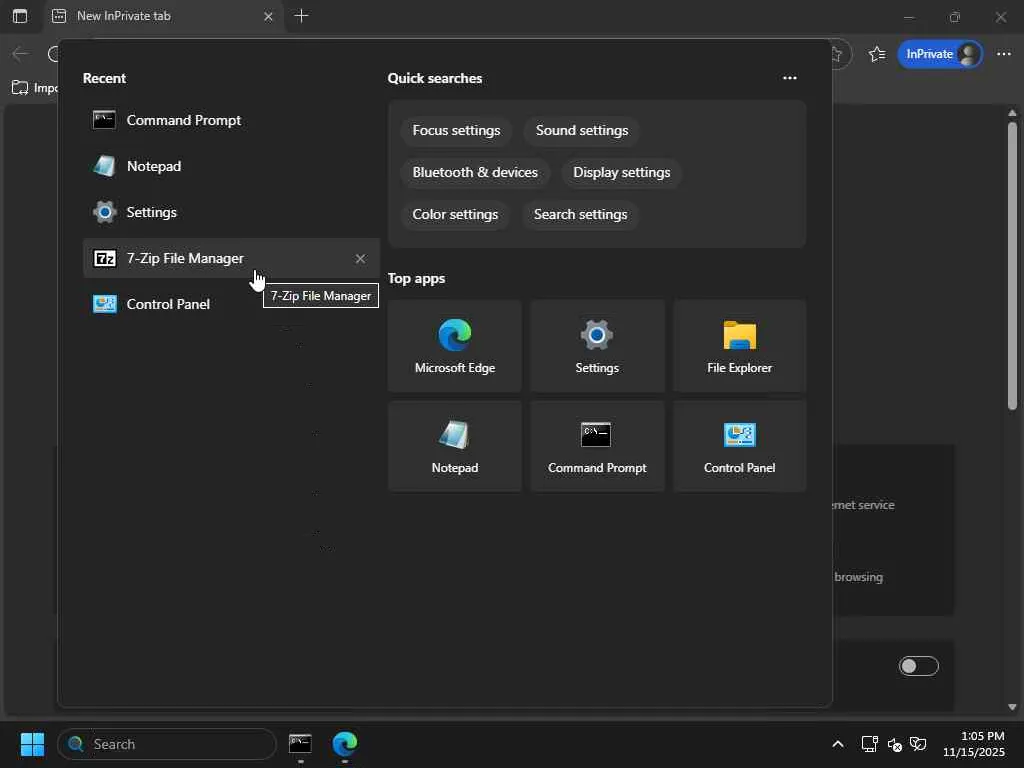Remove 7-Zip File Manager from Recent
This screenshot has height=768, width=1024.
(x=360, y=259)
